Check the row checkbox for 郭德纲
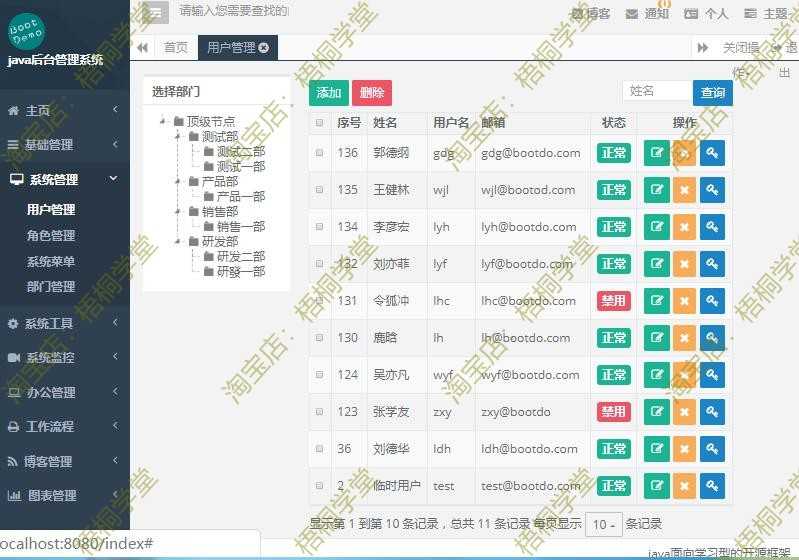The image size is (799, 560). tap(319, 153)
